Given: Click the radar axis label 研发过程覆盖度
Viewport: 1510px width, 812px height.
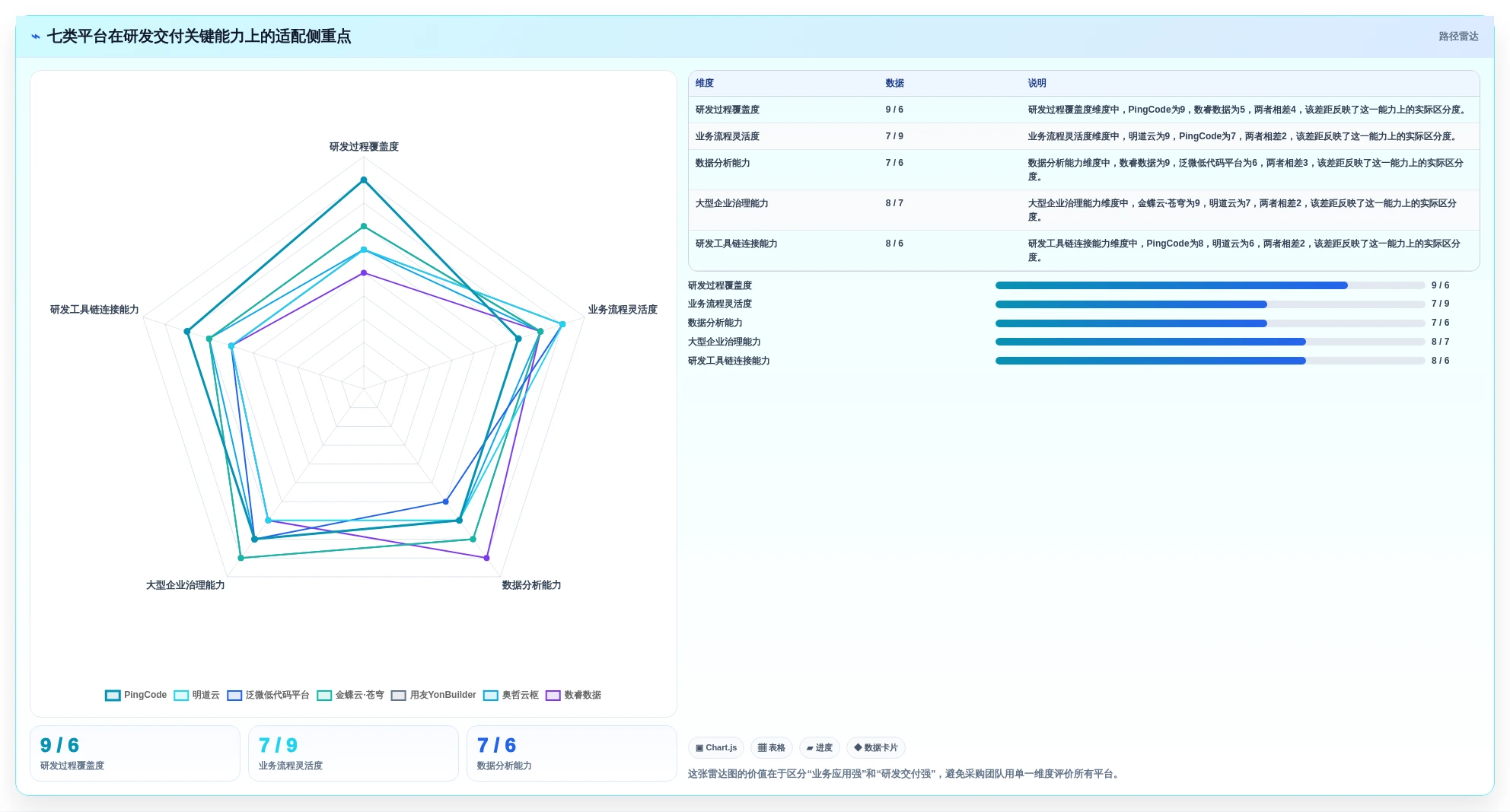Looking at the screenshot, I should coord(364,147).
